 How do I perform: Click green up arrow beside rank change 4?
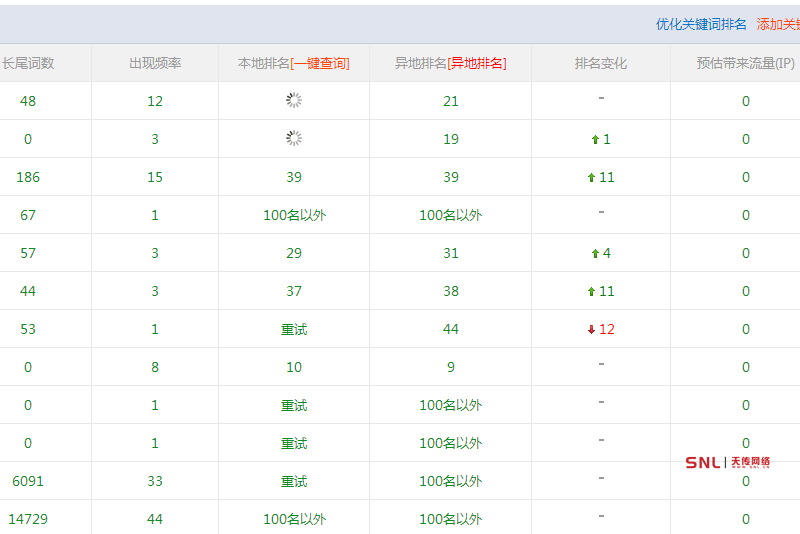coord(595,254)
